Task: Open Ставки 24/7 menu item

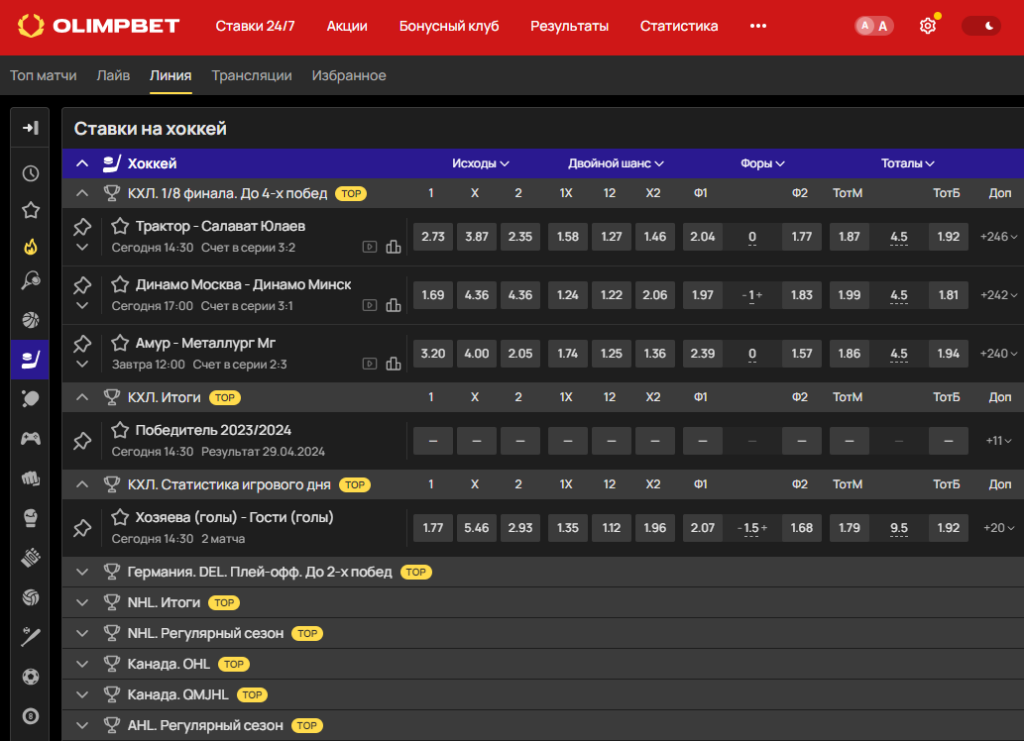Action: tap(255, 26)
